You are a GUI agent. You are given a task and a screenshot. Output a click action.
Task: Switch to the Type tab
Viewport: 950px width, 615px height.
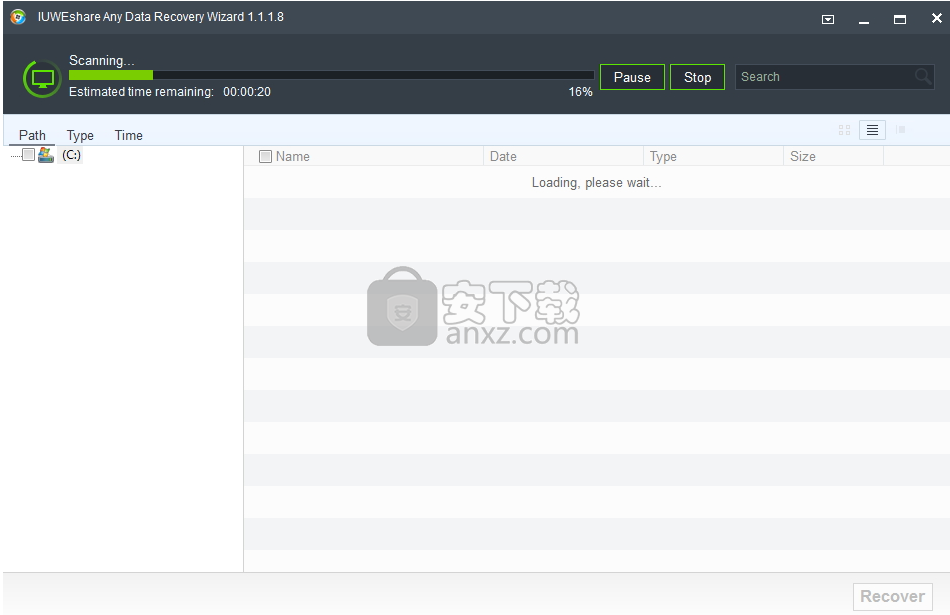[x=80, y=135]
